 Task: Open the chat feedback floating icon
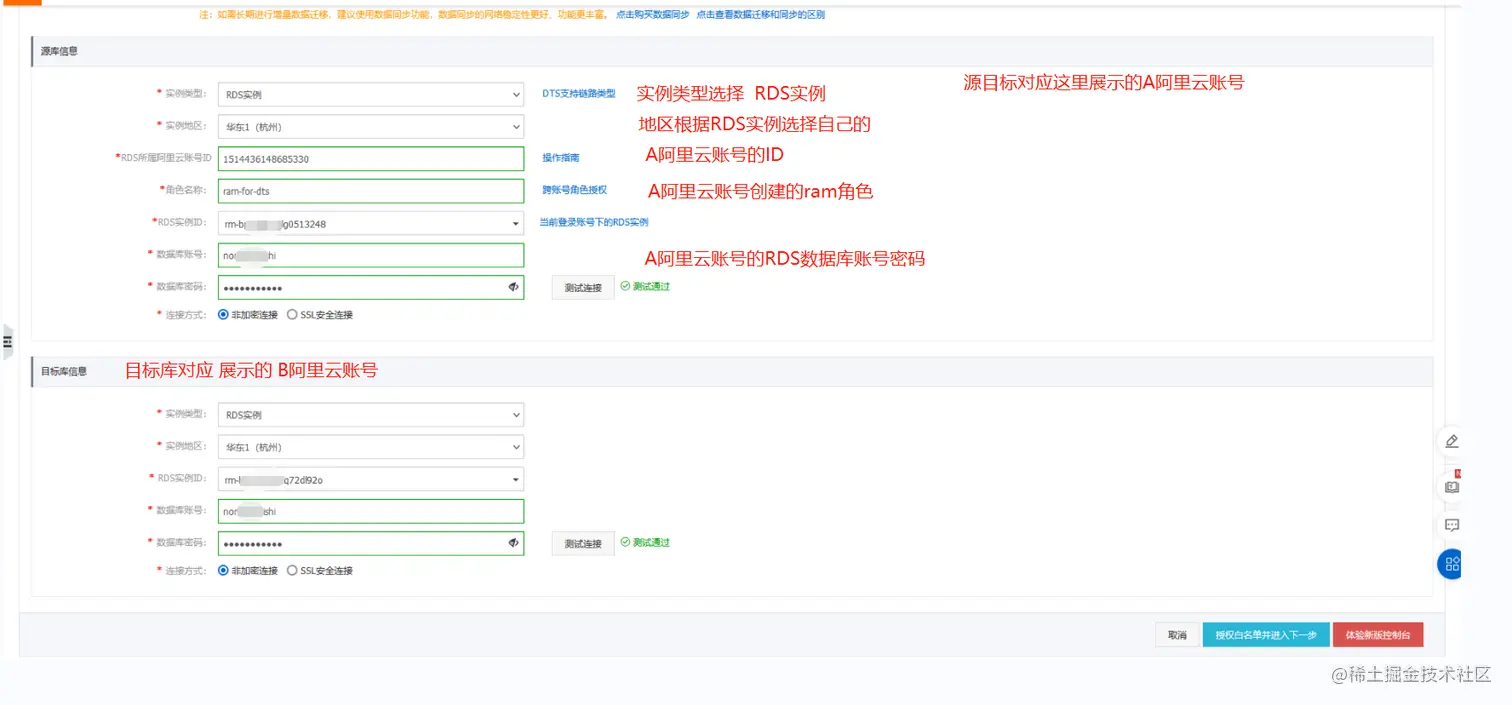pos(1451,525)
